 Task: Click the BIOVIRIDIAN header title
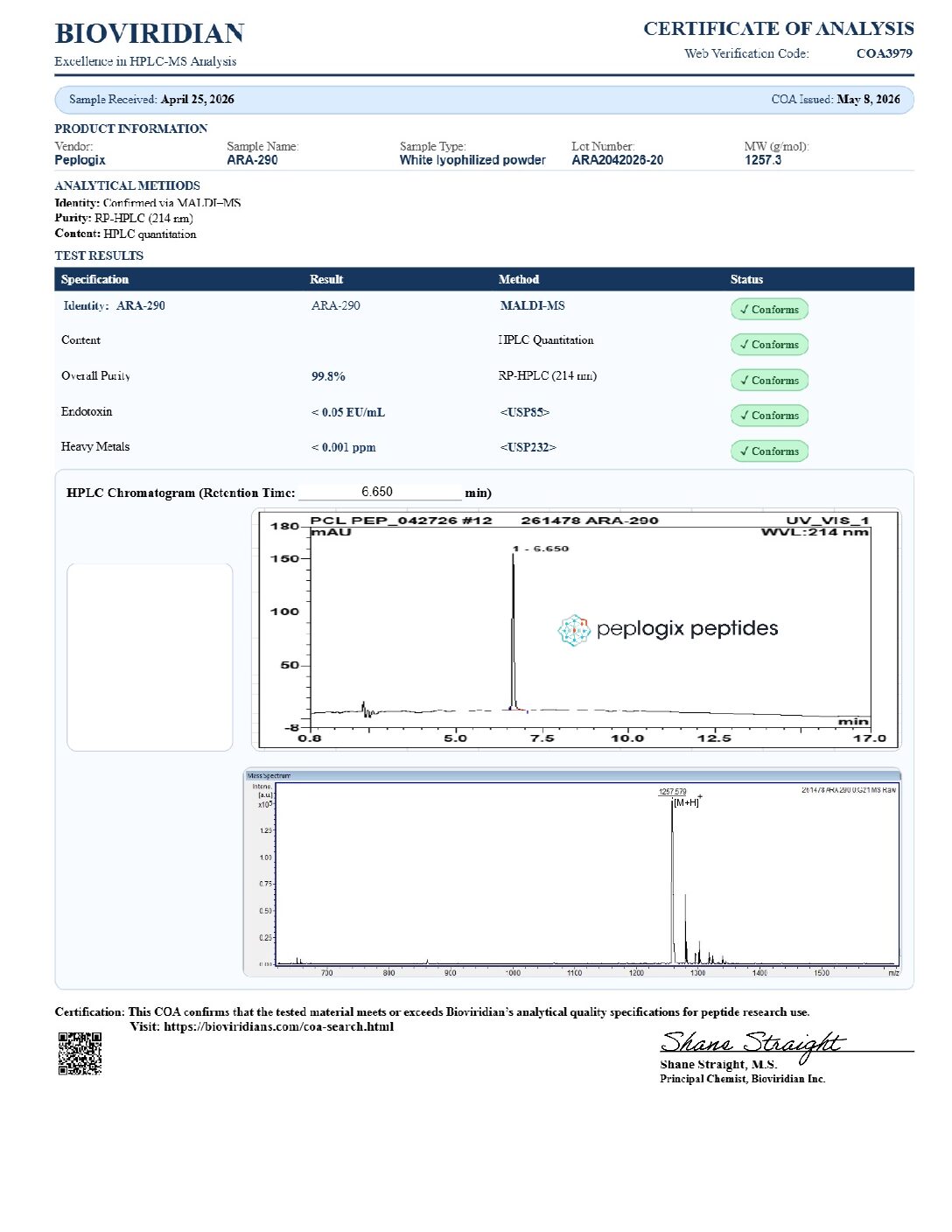pyautogui.click(x=150, y=33)
